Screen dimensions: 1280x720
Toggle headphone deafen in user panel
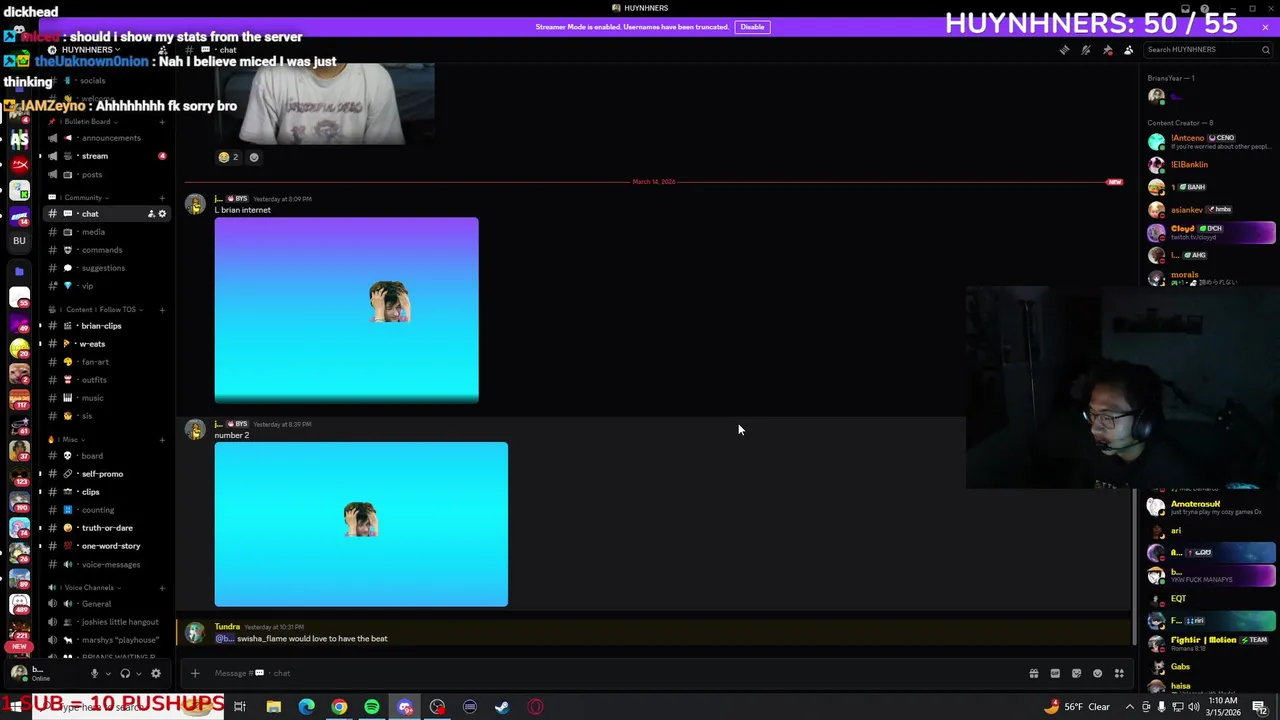tap(125, 674)
